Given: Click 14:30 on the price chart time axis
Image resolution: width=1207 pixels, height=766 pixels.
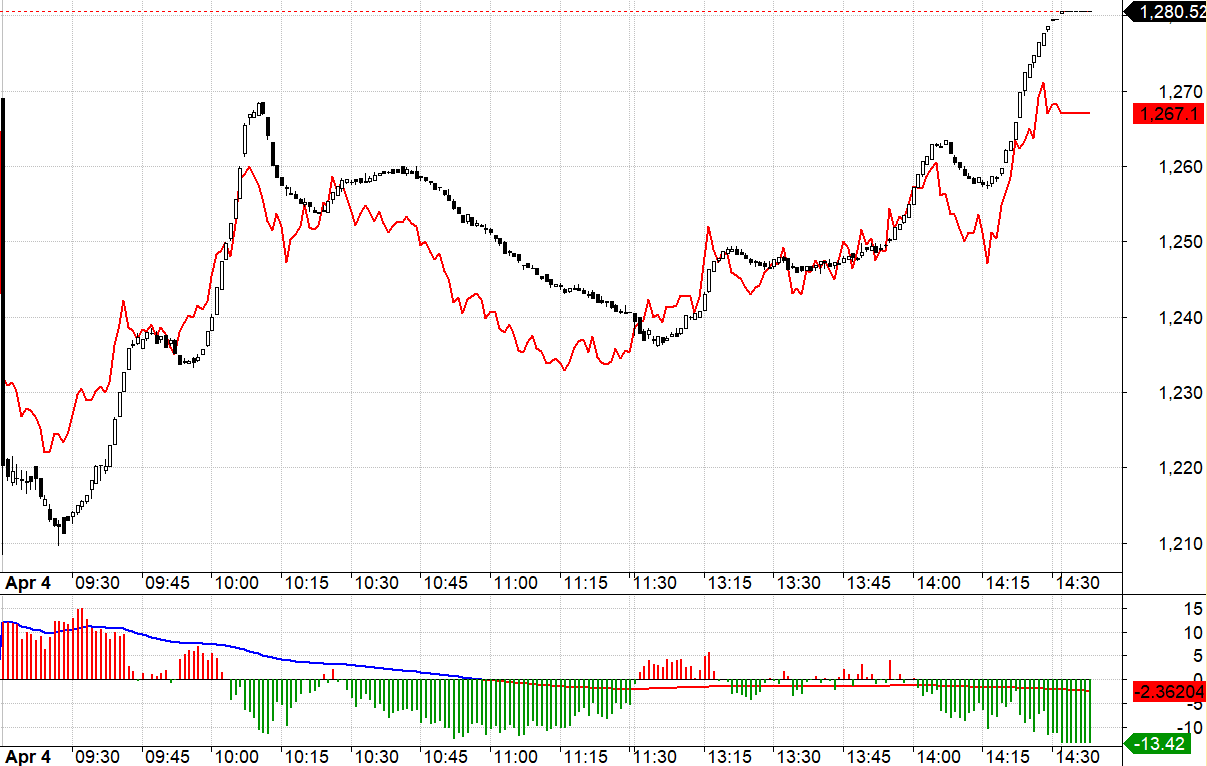Looking at the screenshot, I should tap(1079, 583).
